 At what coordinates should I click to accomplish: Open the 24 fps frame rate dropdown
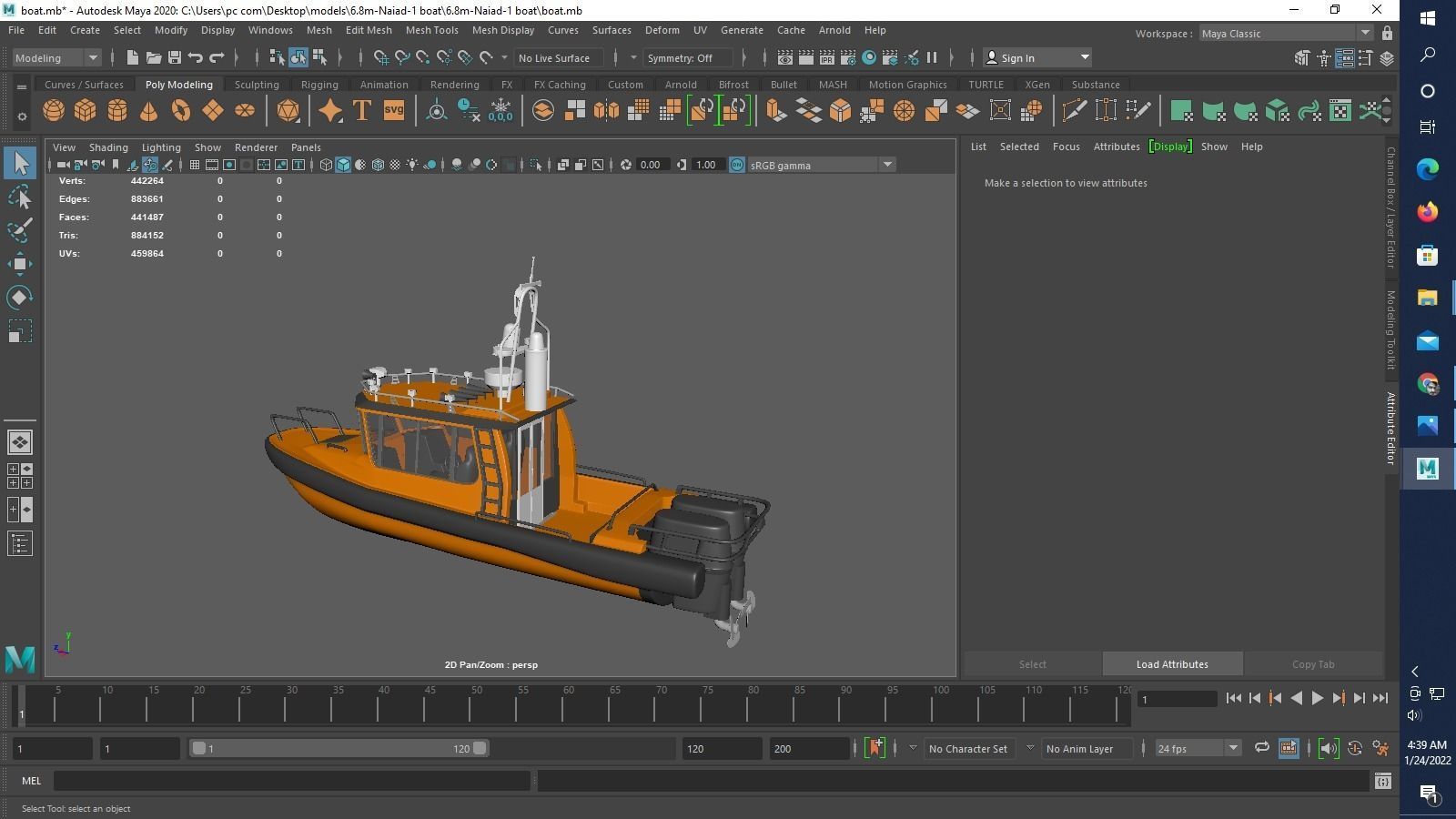pyautogui.click(x=1198, y=748)
